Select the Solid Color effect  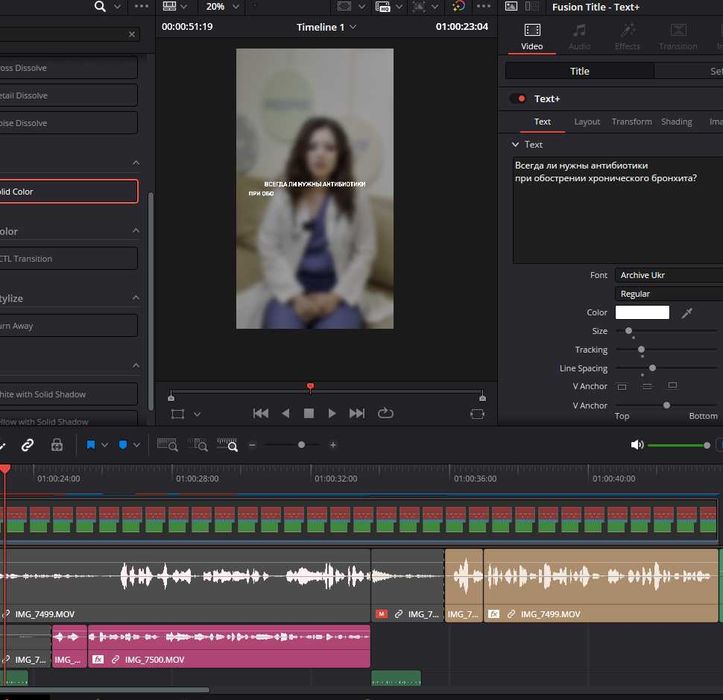click(68, 191)
